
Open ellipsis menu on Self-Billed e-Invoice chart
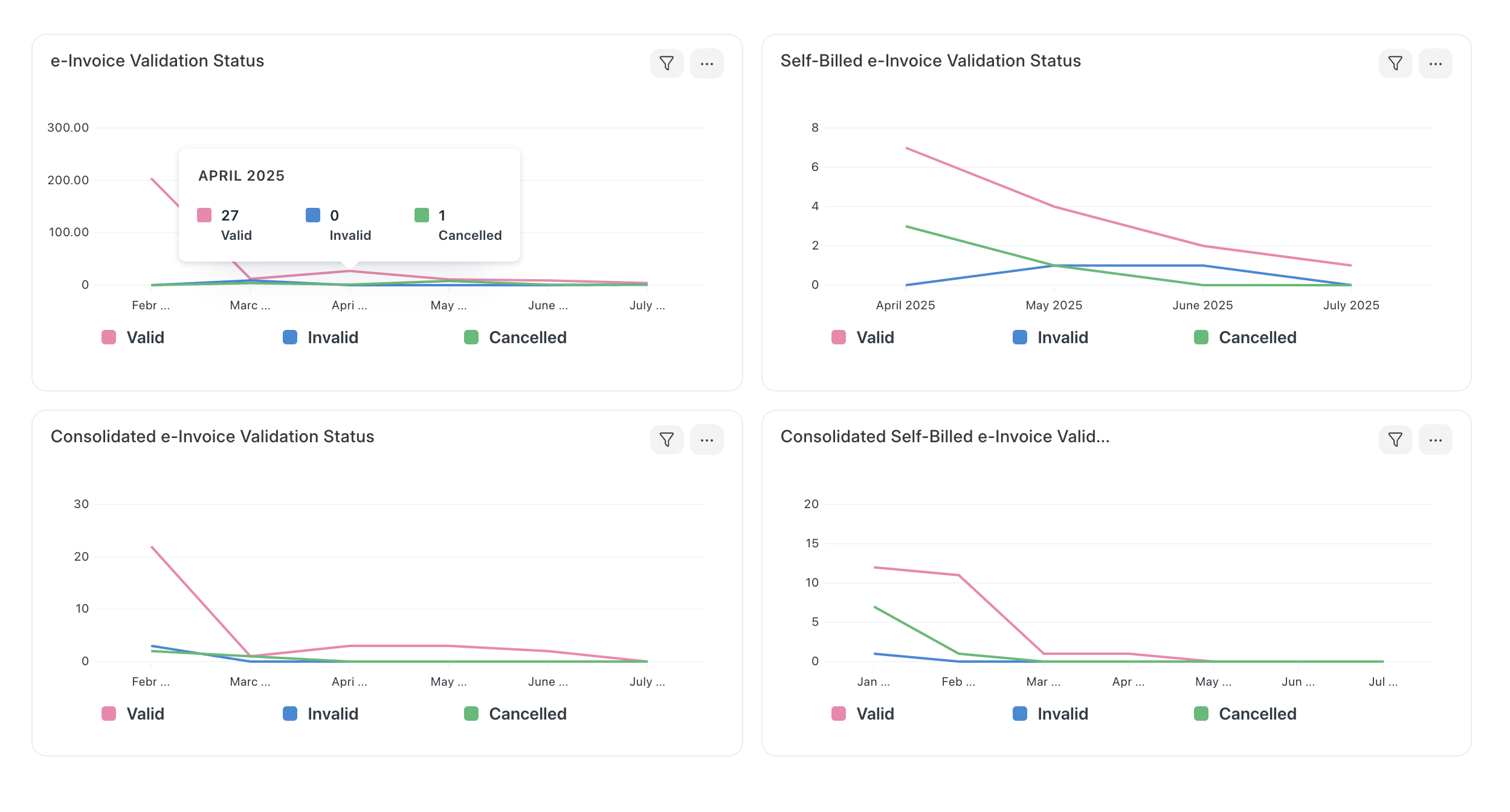tap(1435, 63)
